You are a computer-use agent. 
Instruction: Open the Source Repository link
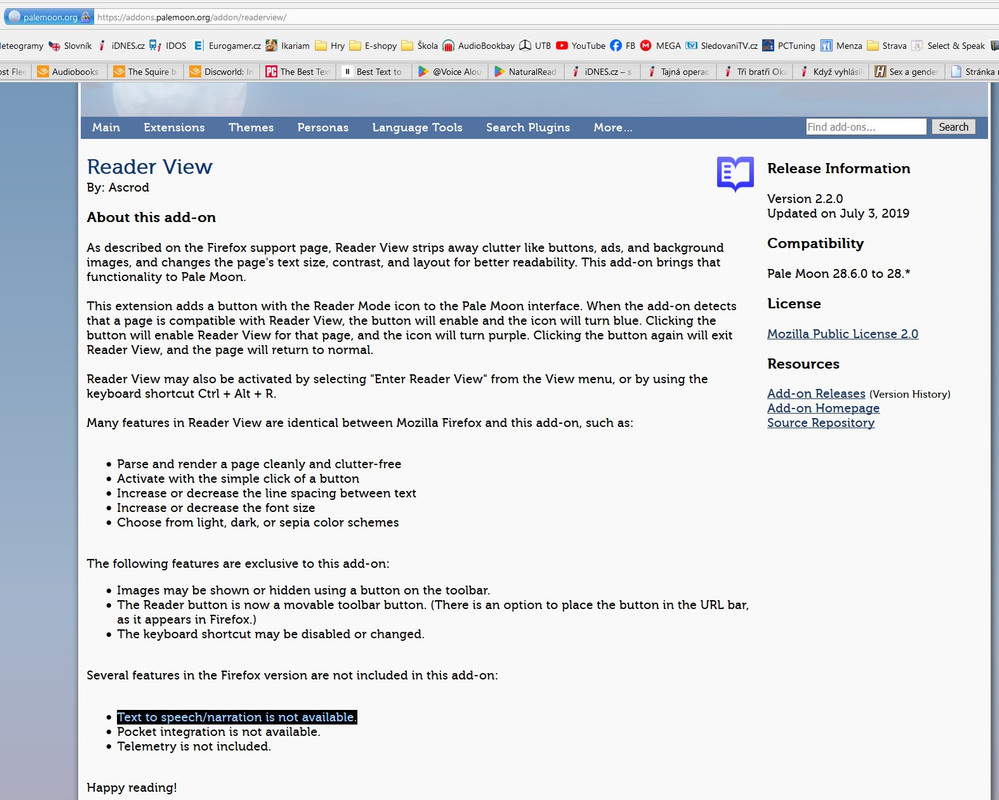(821, 423)
